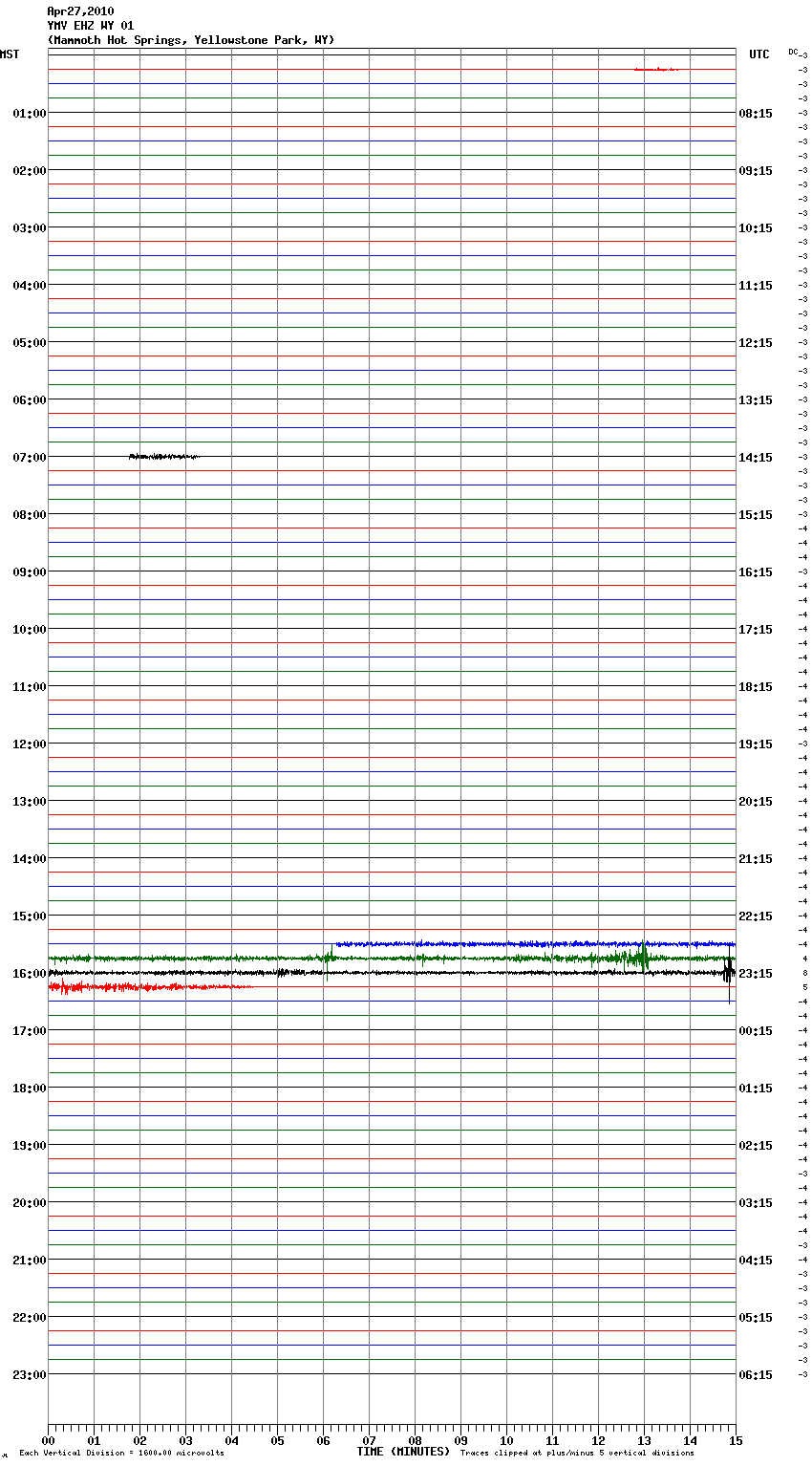Select the 05:00 MST time label
Viewport: 812px width, 1466px height.
(30, 343)
